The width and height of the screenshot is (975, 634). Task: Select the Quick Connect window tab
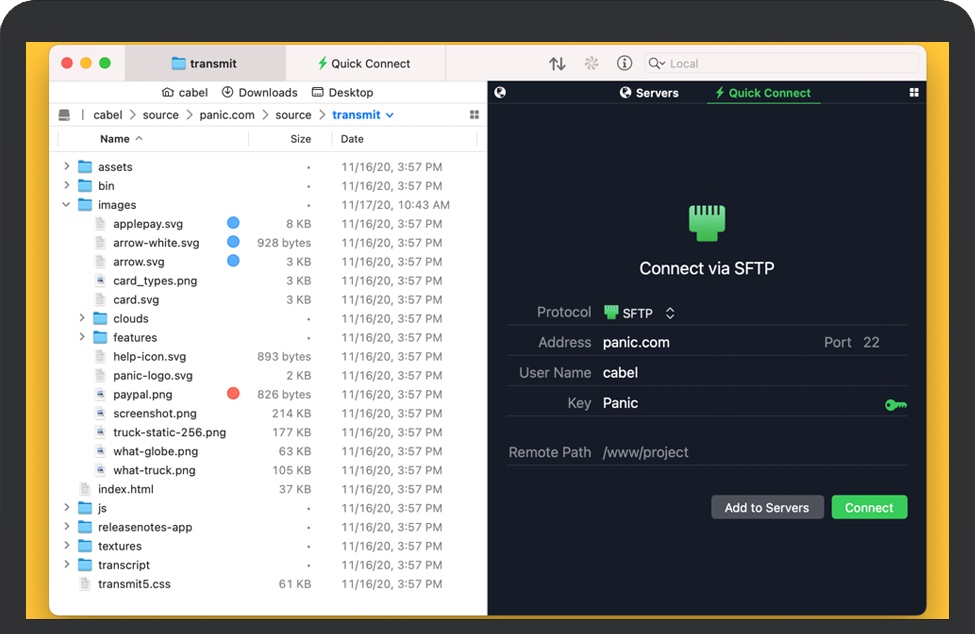click(x=365, y=63)
